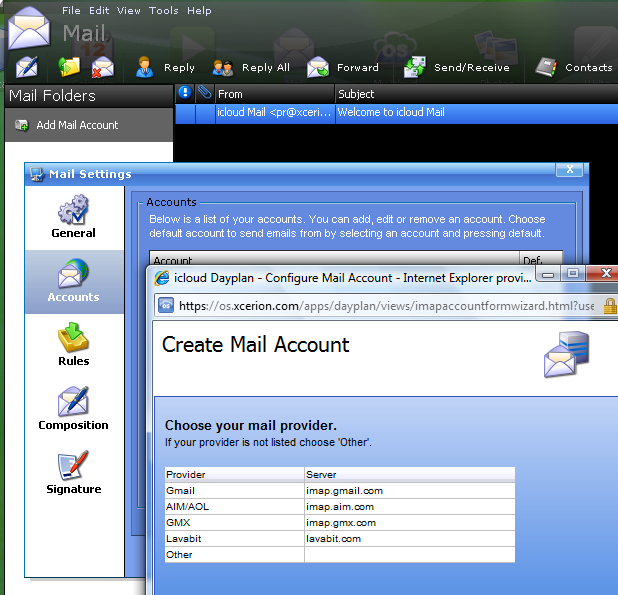Image resolution: width=618 pixels, height=595 pixels.
Task: Click the Reply All toolbar button
Action: 251,67
